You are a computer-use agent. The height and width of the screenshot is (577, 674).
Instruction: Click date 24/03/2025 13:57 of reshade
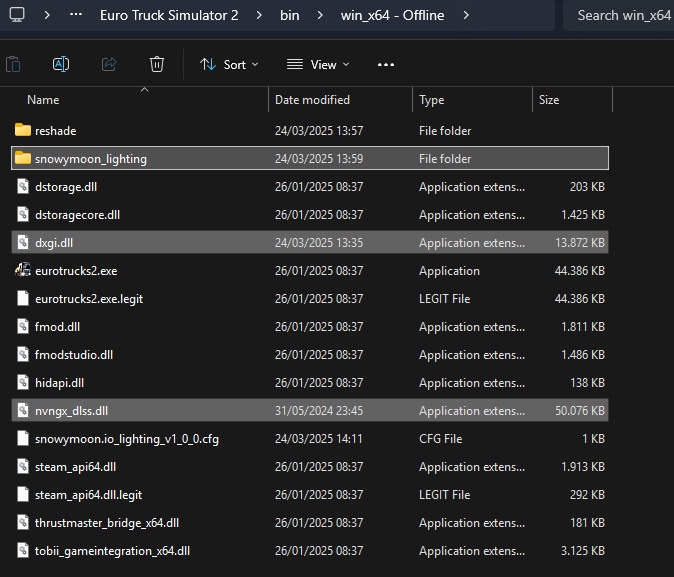[319, 130]
